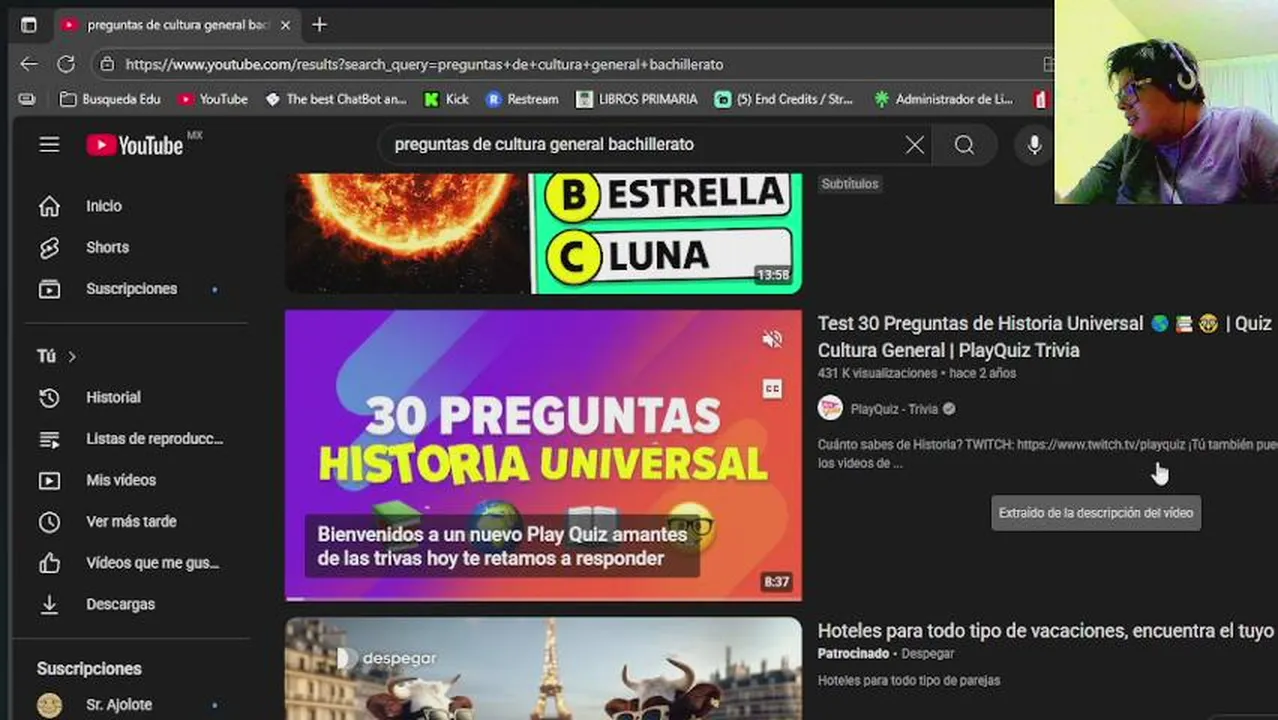Run the search with magnifier button

pos(964,145)
